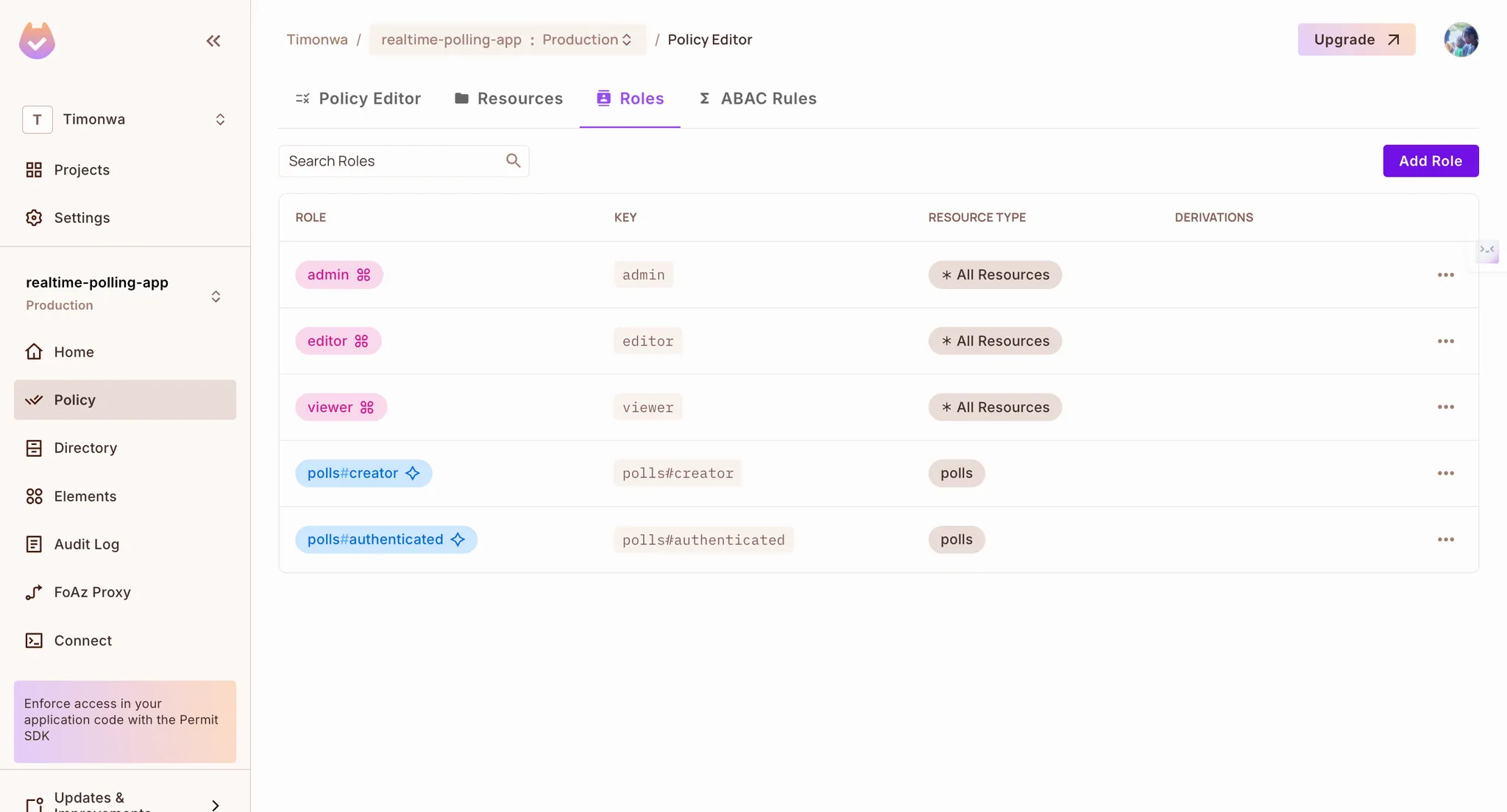Expand the Timonwa workspace switcher
This screenshot has width=1507, height=812.
(x=220, y=119)
